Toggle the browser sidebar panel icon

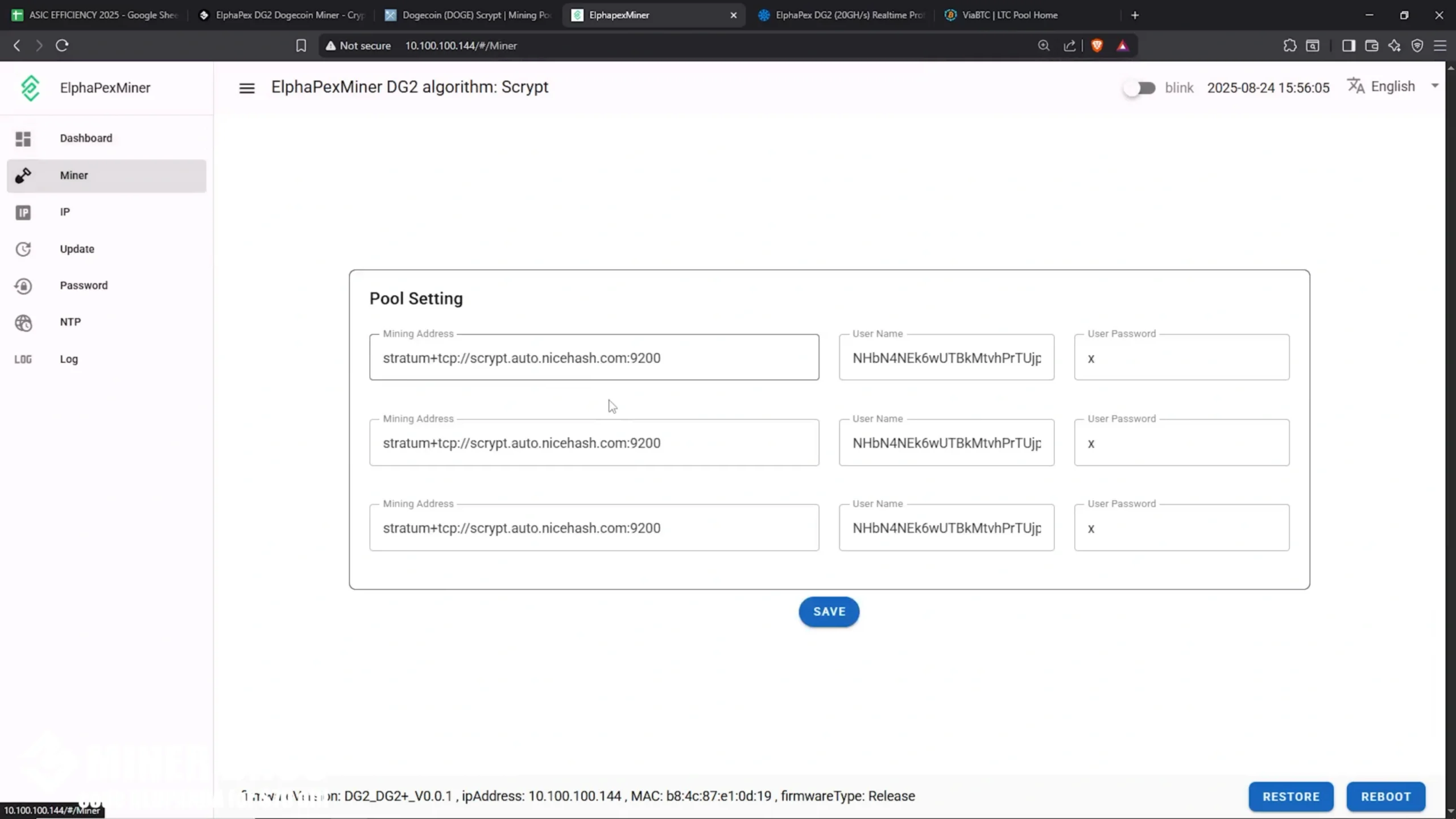1349,45
